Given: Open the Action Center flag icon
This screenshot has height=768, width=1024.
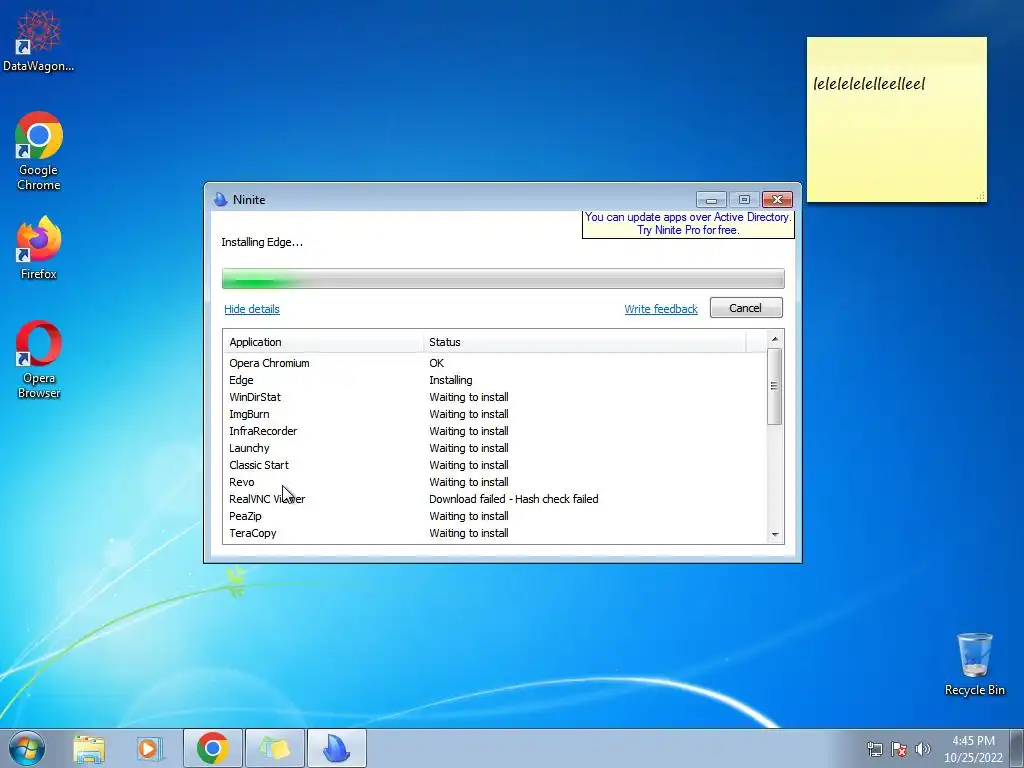Looking at the screenshot, I should (899, 749).
